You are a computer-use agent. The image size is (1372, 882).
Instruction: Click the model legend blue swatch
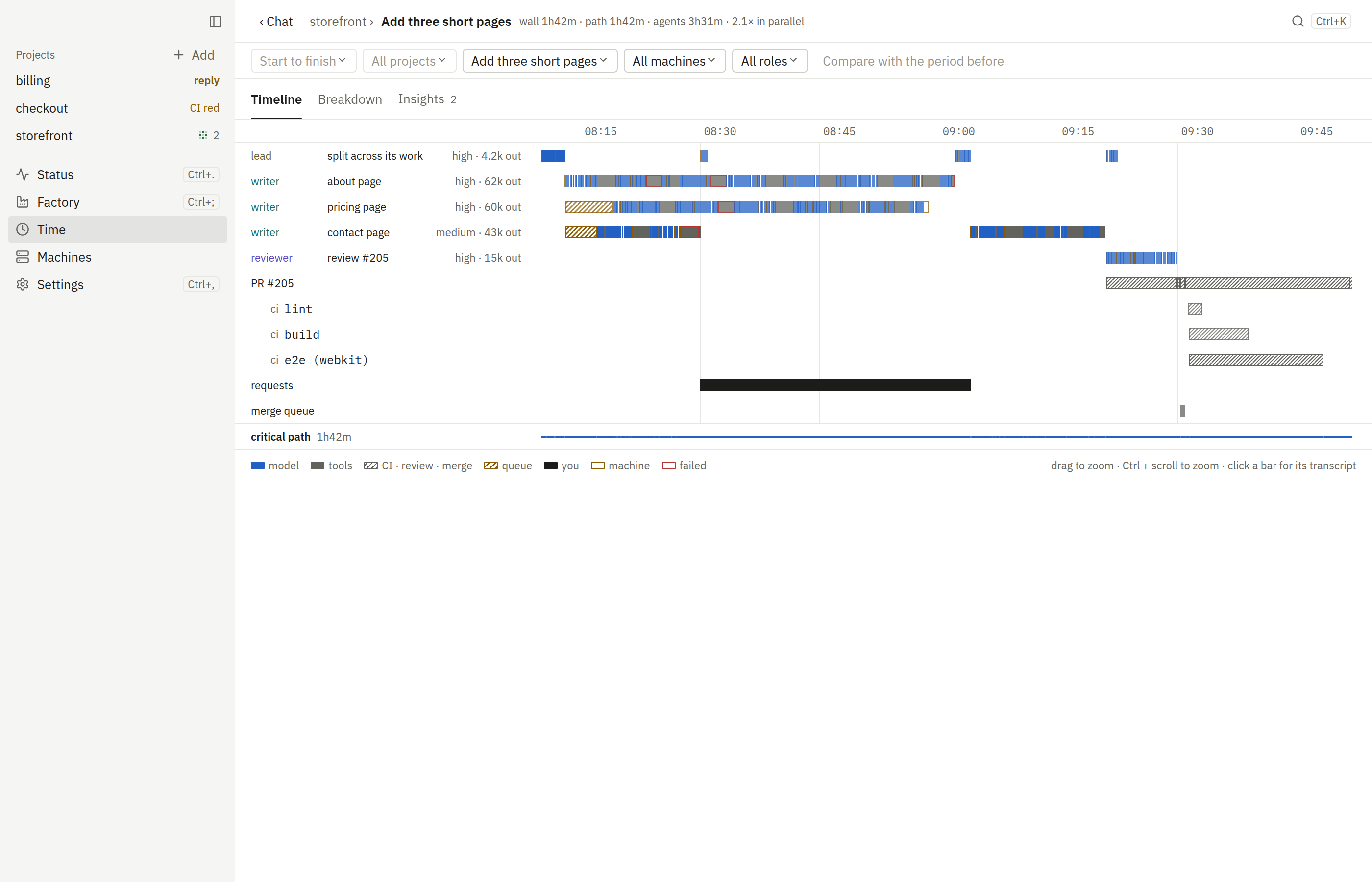pyautogui.click(x=258, y=465)
